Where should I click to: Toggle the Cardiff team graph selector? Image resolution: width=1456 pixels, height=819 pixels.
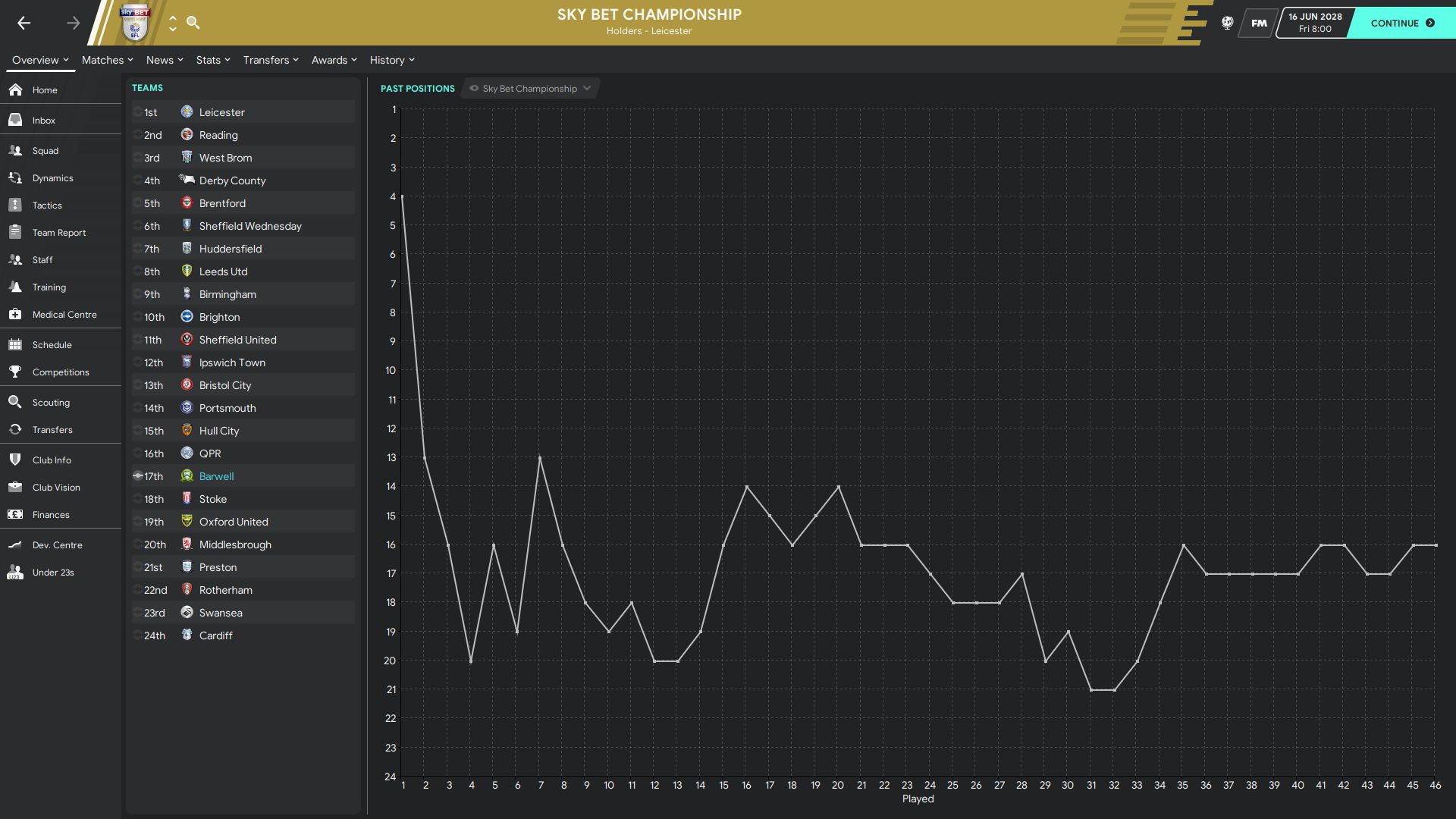tap(137, 635)
